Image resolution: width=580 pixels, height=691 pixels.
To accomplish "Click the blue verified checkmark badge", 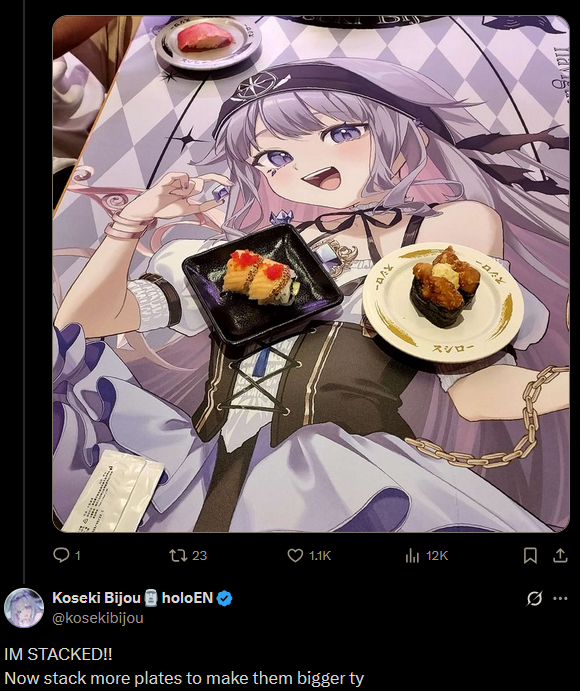I will point(225,598).
